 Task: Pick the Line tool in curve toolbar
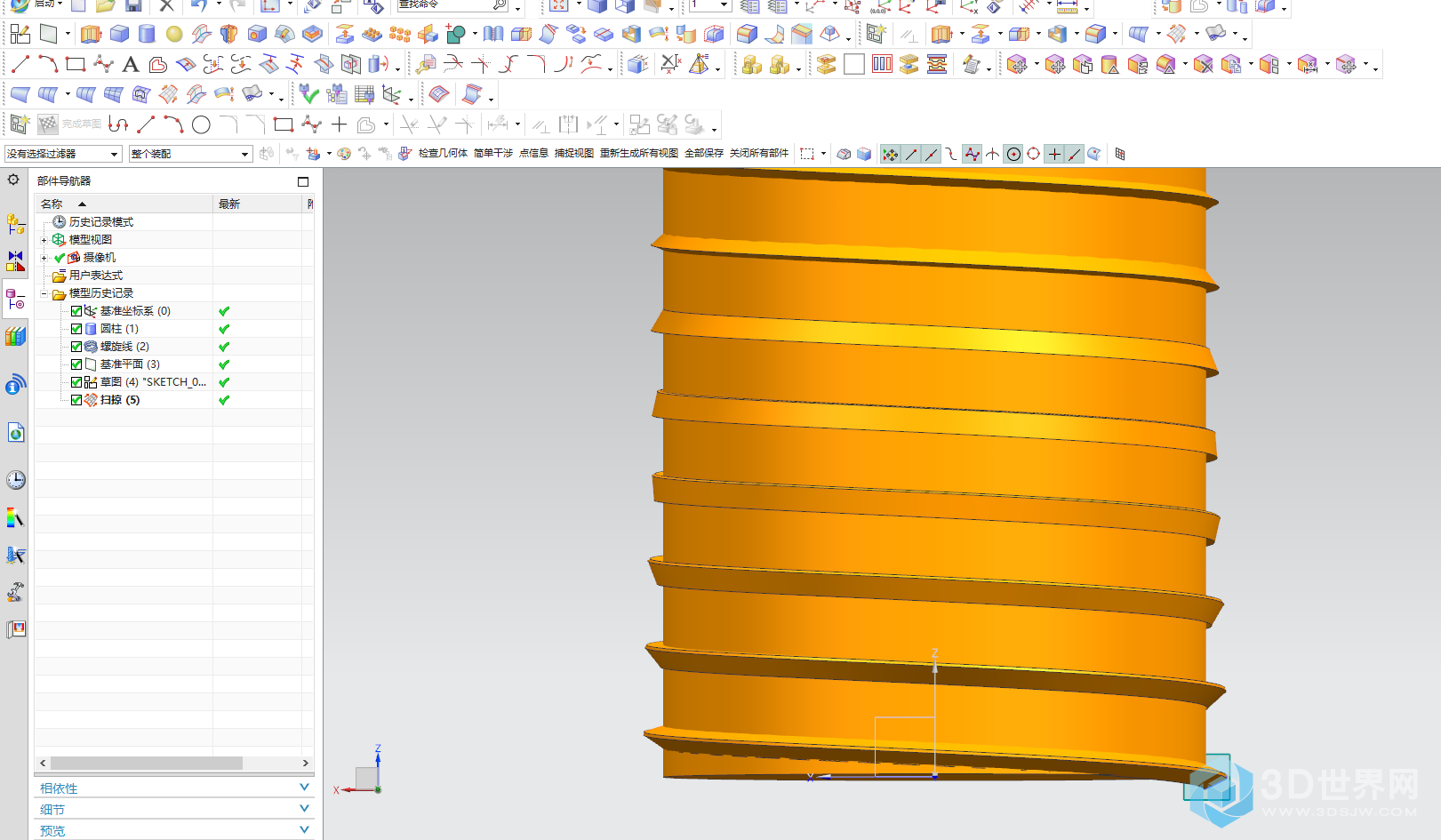pyautogui.click(x=20, y=64)
